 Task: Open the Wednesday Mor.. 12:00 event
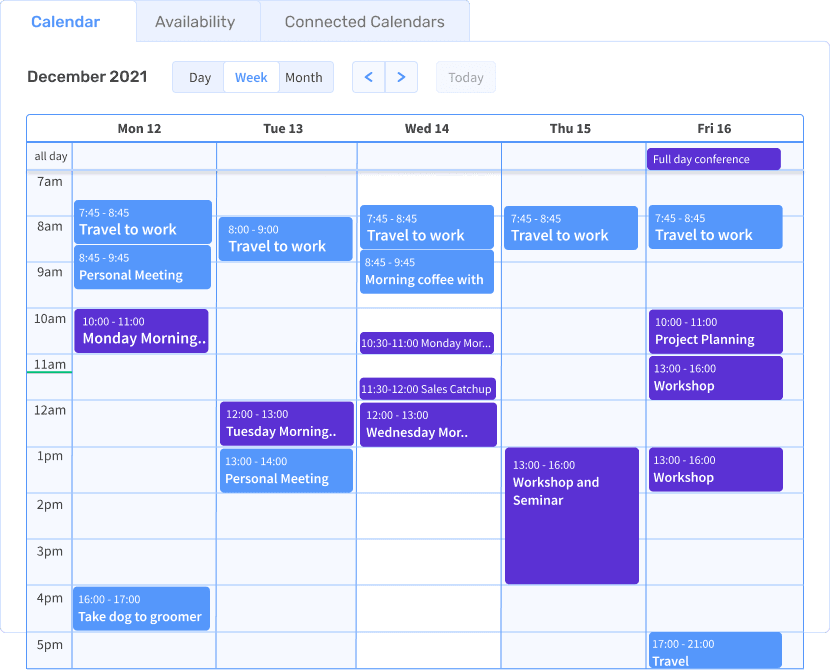point(428,424)
